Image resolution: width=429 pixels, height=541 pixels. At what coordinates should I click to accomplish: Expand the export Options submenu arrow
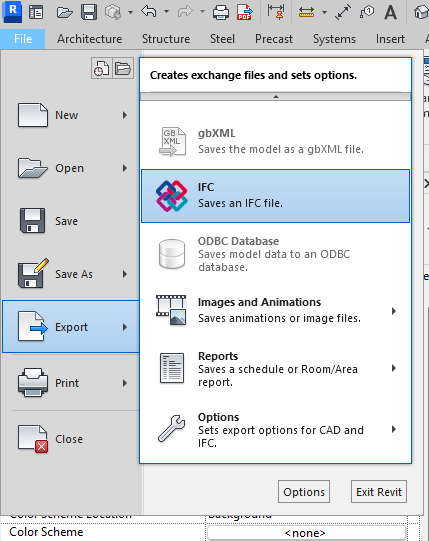tap(394, 429)
